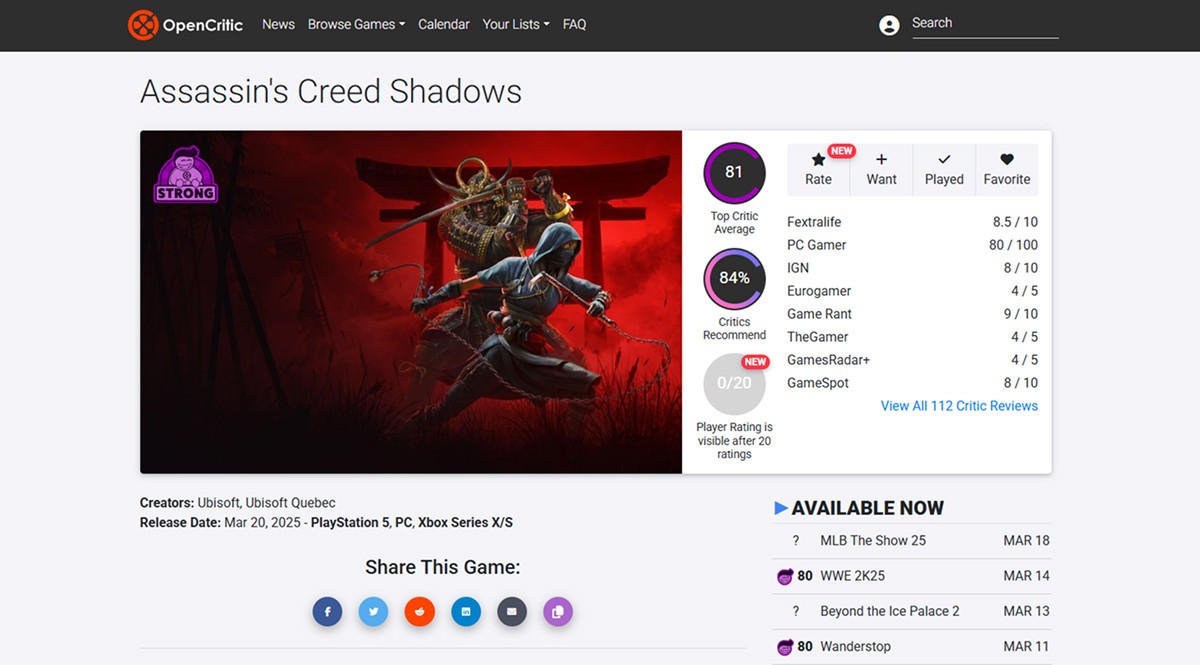The height and width of the screenshot is (665, 1200).
Task: Click the star Rate button
Action: (x=818, y=169)
